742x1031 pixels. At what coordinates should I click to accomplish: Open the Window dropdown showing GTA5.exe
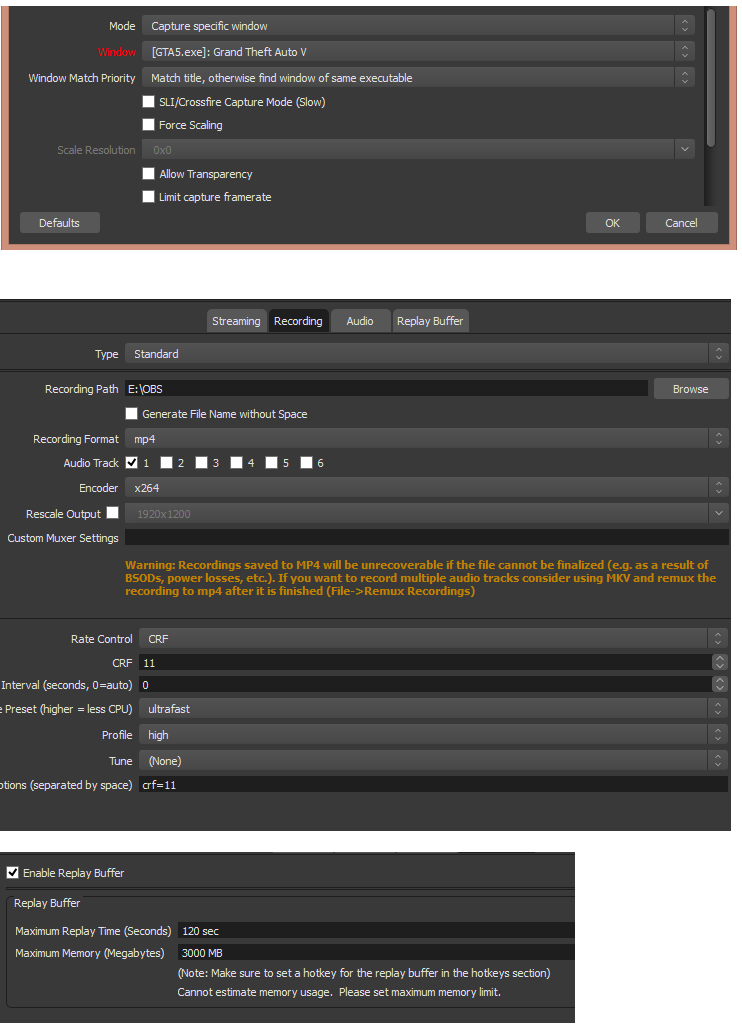click(418, 51)
